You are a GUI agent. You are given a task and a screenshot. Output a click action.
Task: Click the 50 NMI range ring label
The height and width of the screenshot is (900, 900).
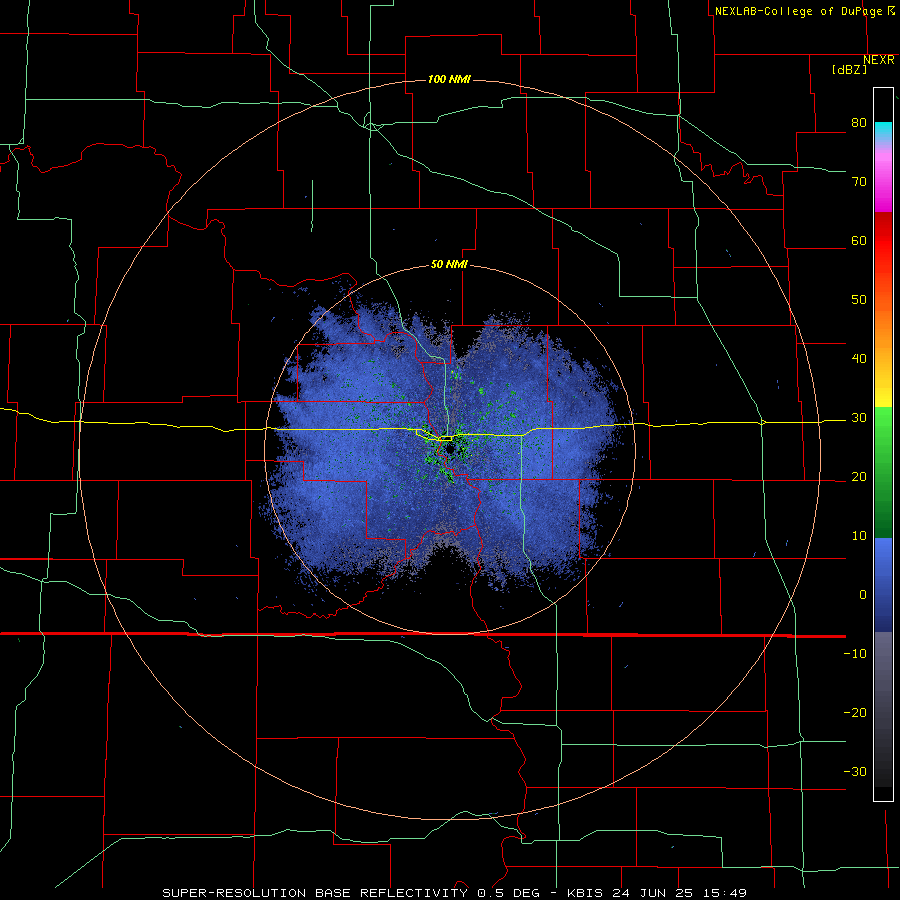[449, 265]
